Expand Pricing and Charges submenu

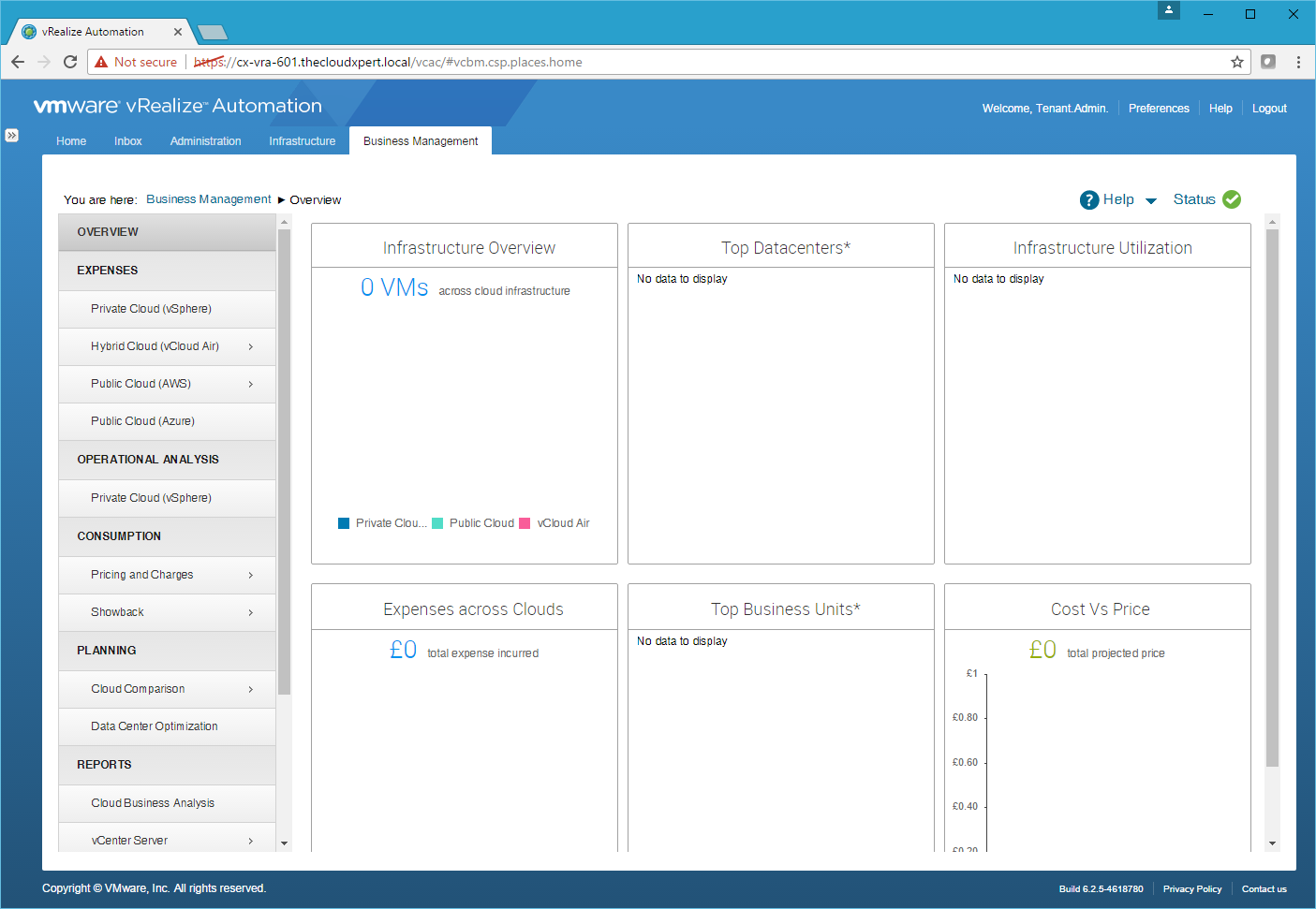click(250, 575)
